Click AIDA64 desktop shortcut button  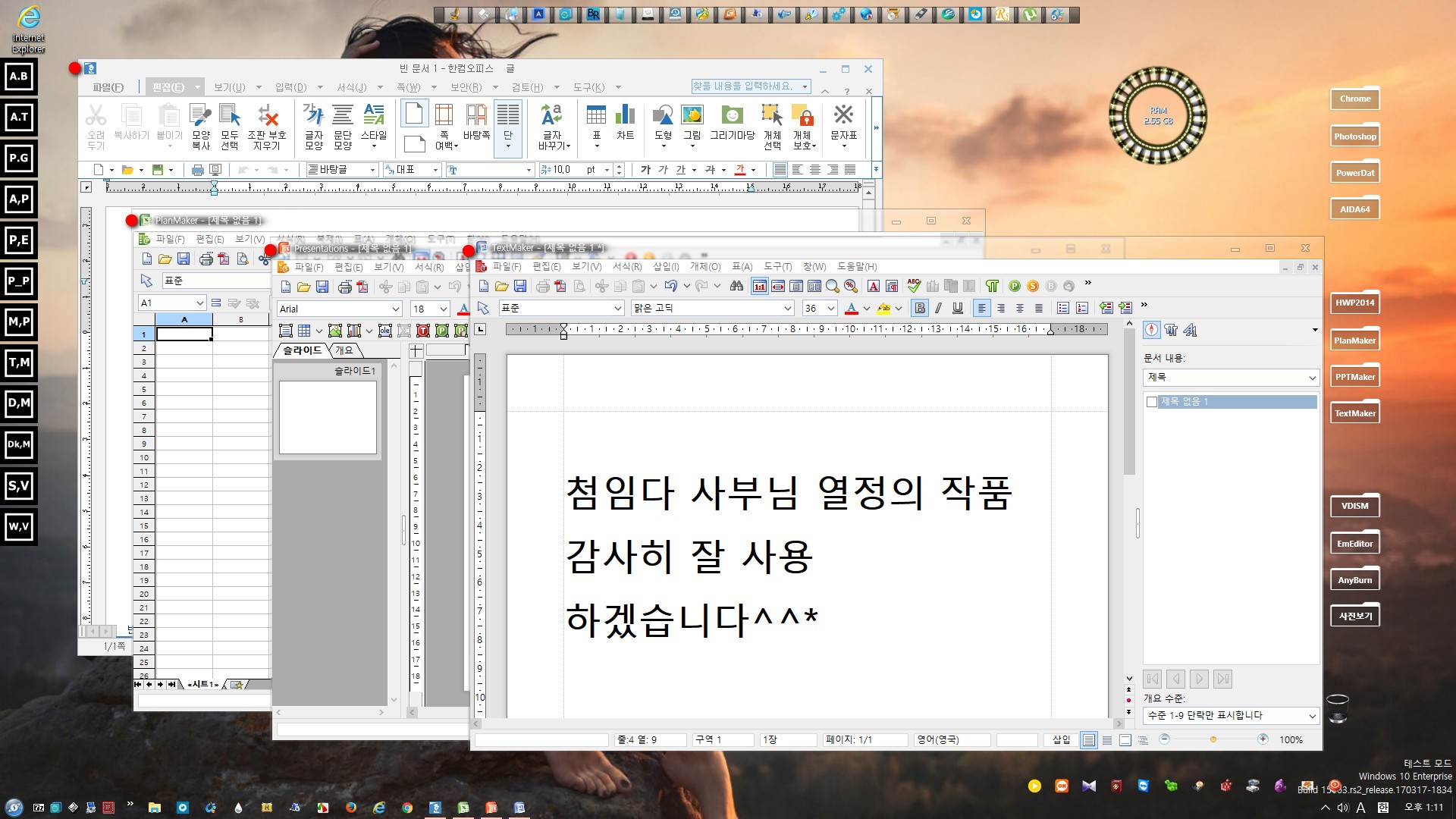tap(1355, 209)
